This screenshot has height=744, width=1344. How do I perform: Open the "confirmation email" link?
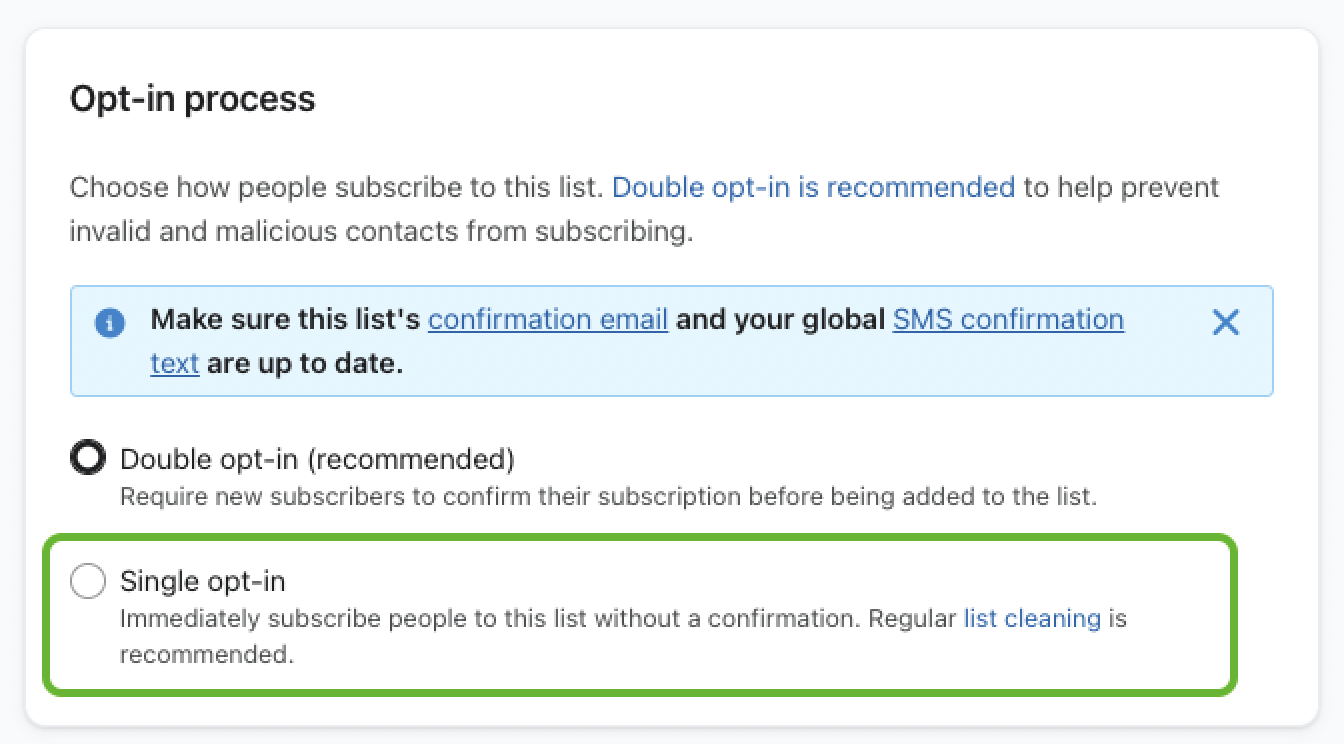548,320
